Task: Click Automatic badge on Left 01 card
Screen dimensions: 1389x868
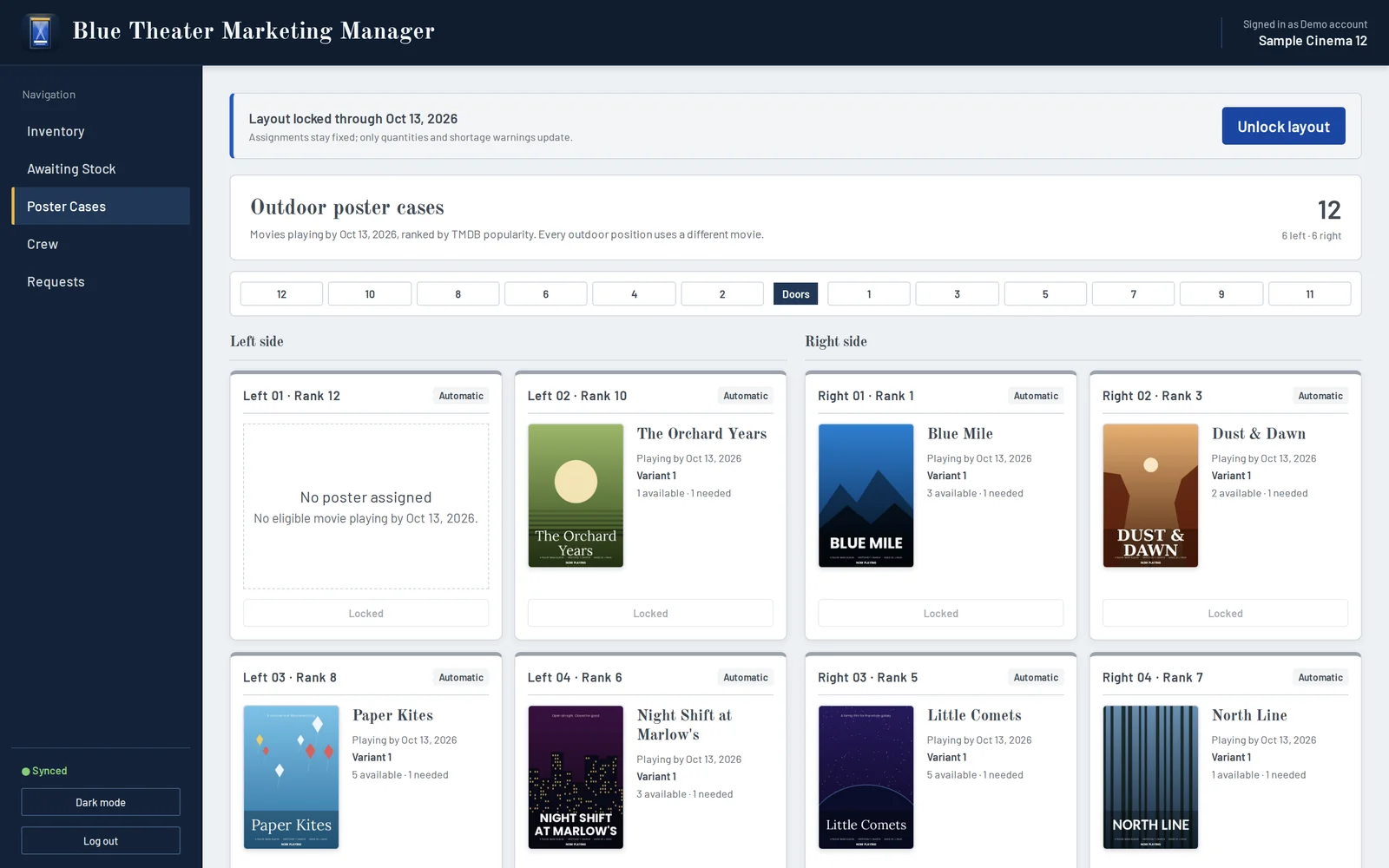Action: coord(461,396)
